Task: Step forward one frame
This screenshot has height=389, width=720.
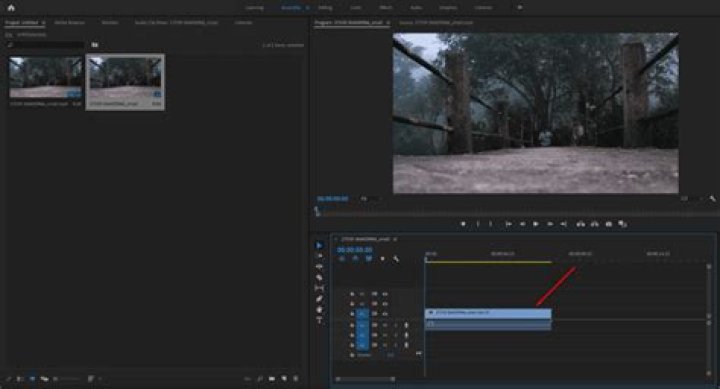Action: 550,224
